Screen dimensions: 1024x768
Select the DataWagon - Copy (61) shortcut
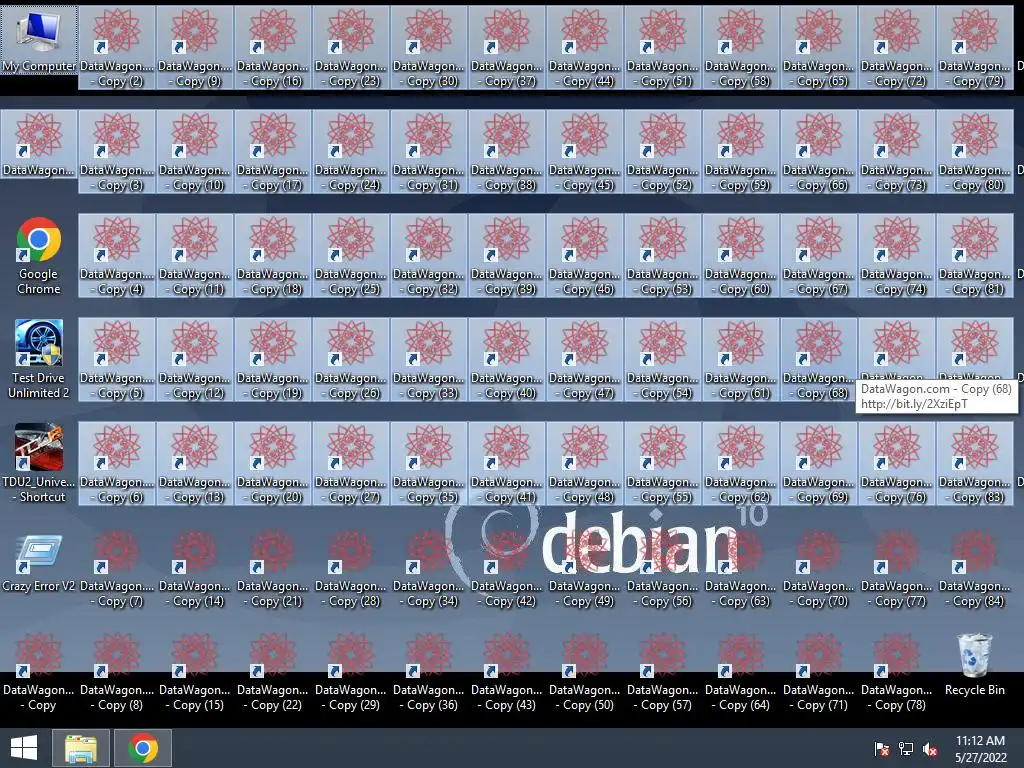pos(741,360)
